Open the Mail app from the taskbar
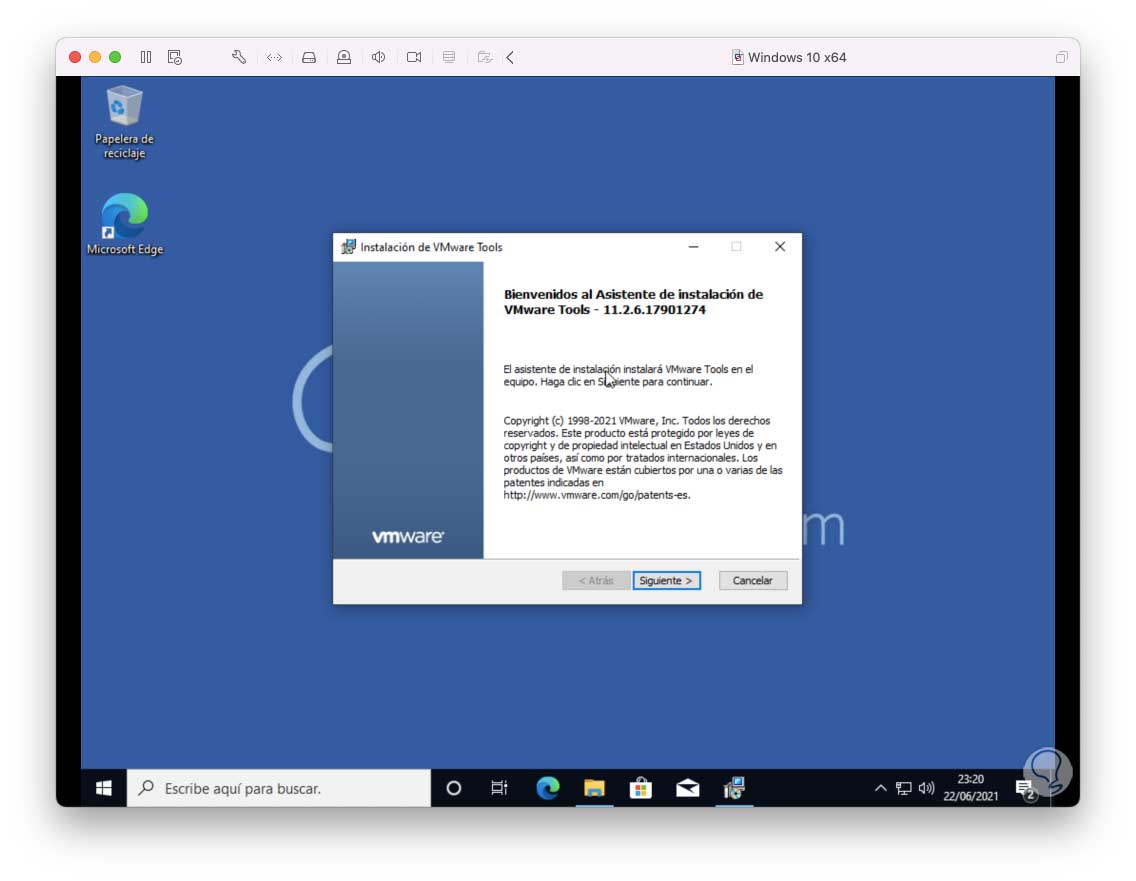 688,788
